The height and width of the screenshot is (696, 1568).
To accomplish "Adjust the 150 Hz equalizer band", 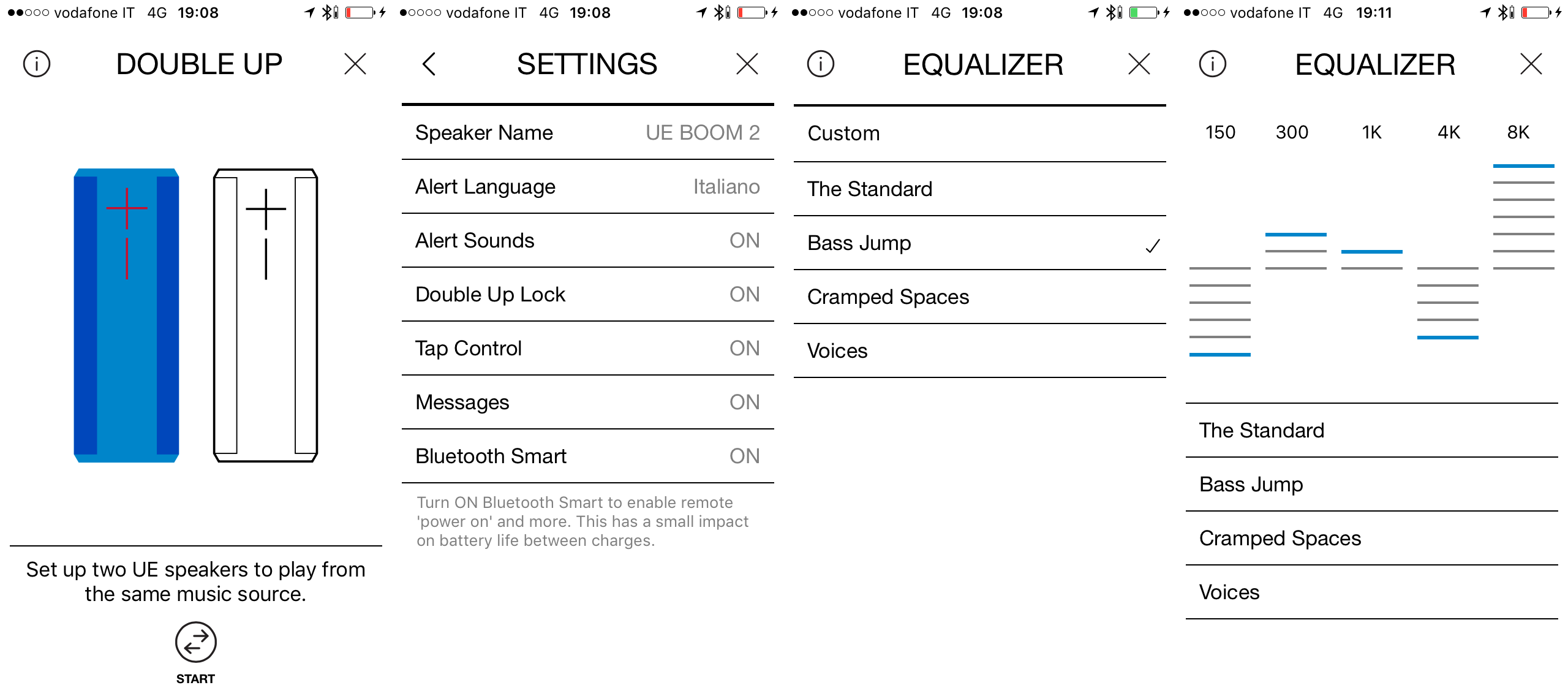I will [x=1219, y=354].
